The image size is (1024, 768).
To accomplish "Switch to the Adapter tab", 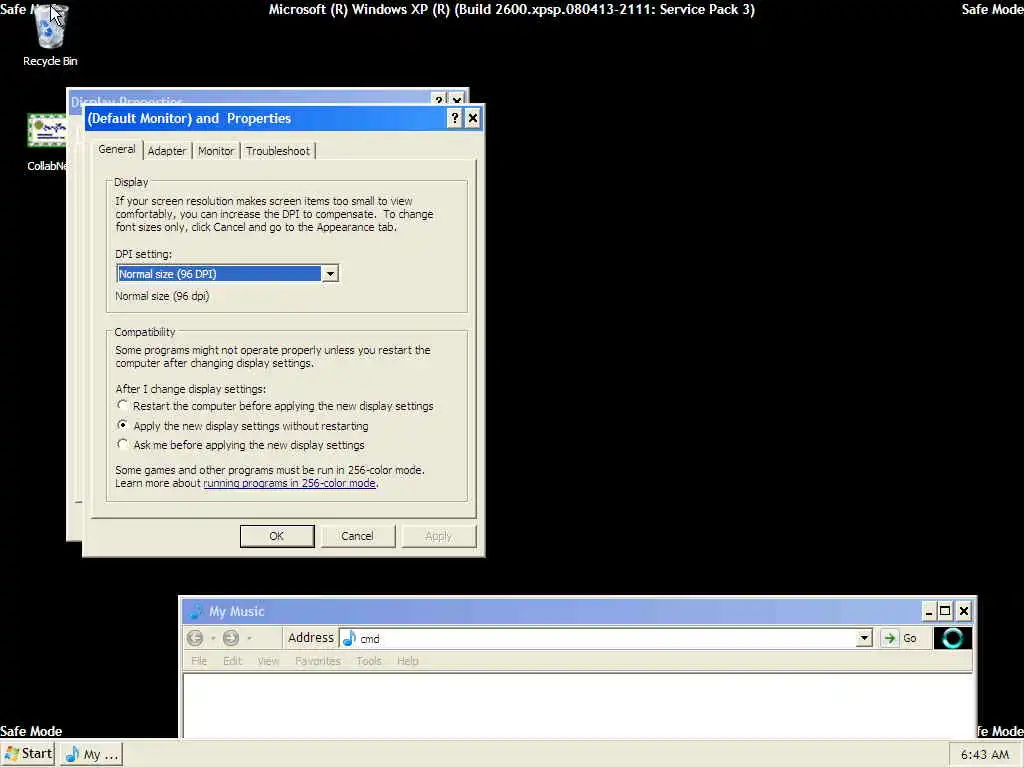I will coord(167,151).
